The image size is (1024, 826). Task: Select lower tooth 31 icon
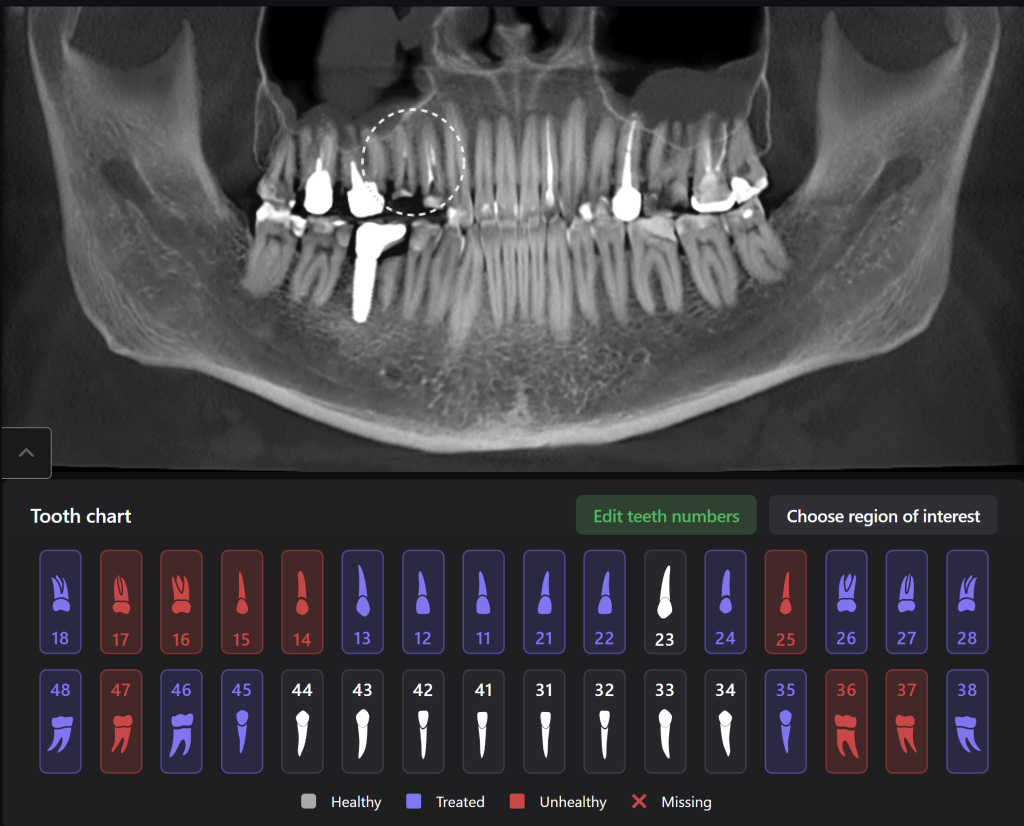coord(544,721)
